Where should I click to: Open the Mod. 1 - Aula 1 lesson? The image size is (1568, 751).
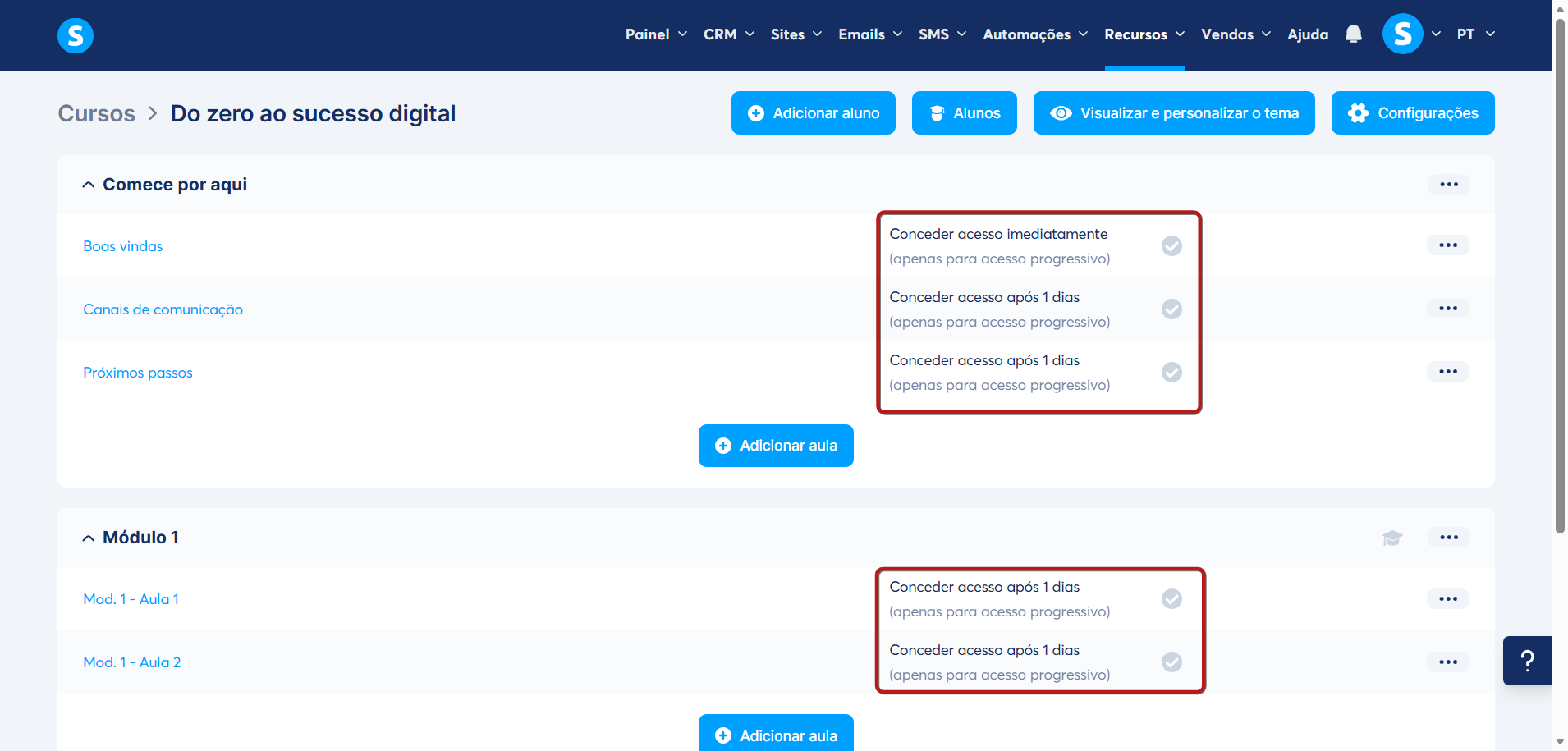coord(131,599)
